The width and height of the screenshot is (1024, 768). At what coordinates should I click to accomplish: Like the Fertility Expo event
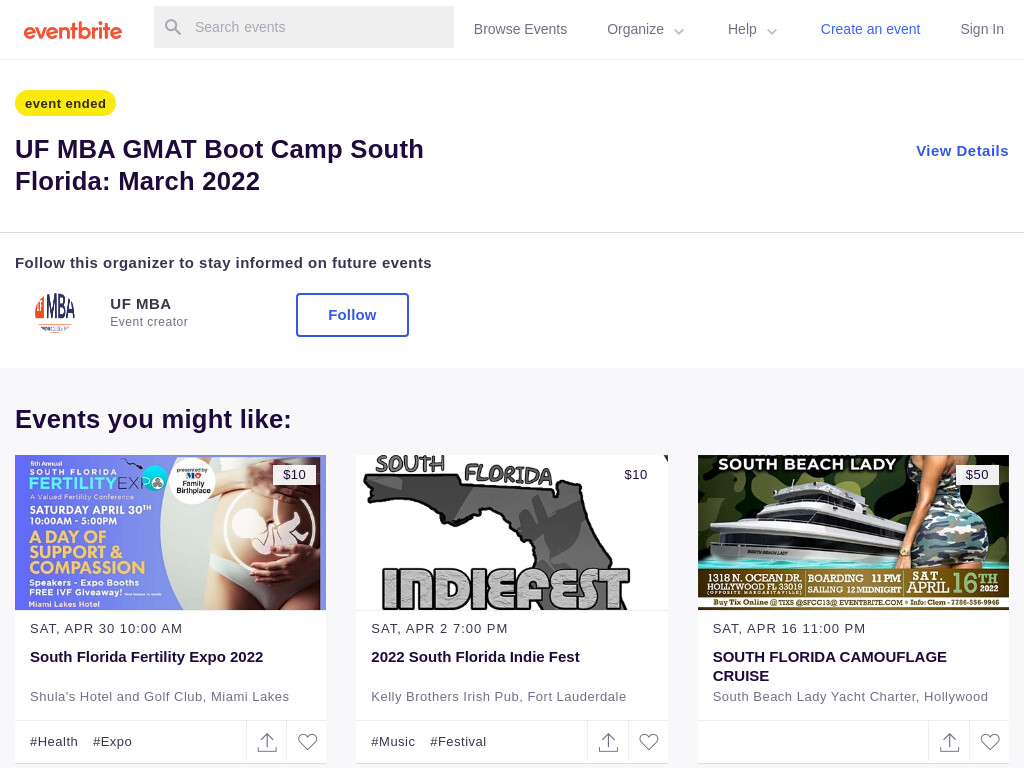pos(308,742)
